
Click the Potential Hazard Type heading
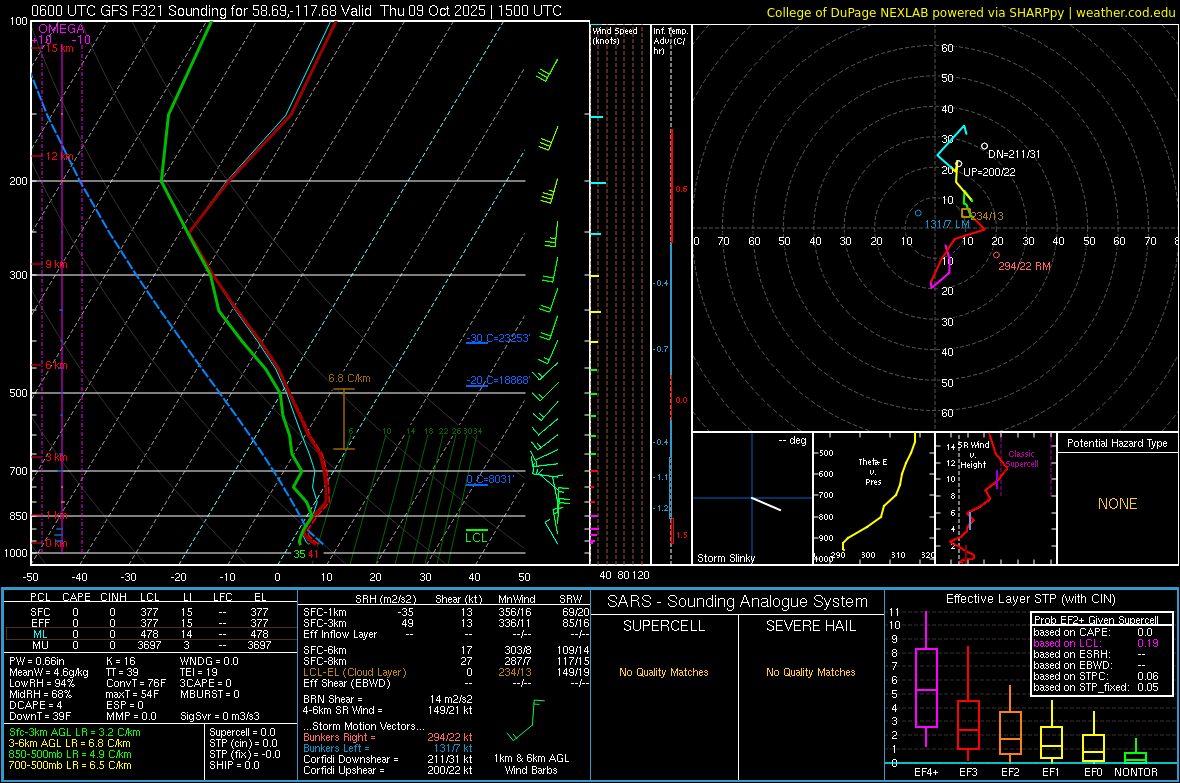coord(1117,443)
